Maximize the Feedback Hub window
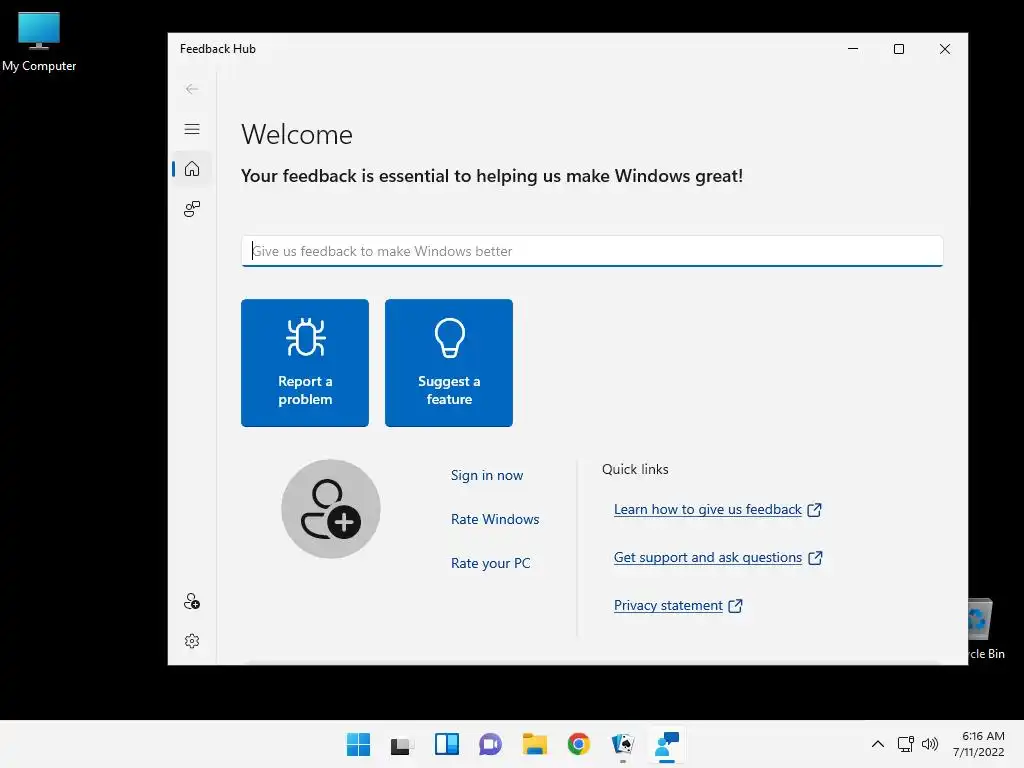The width and height of the screenshot is (1024, 768). (x=899, y=49)
